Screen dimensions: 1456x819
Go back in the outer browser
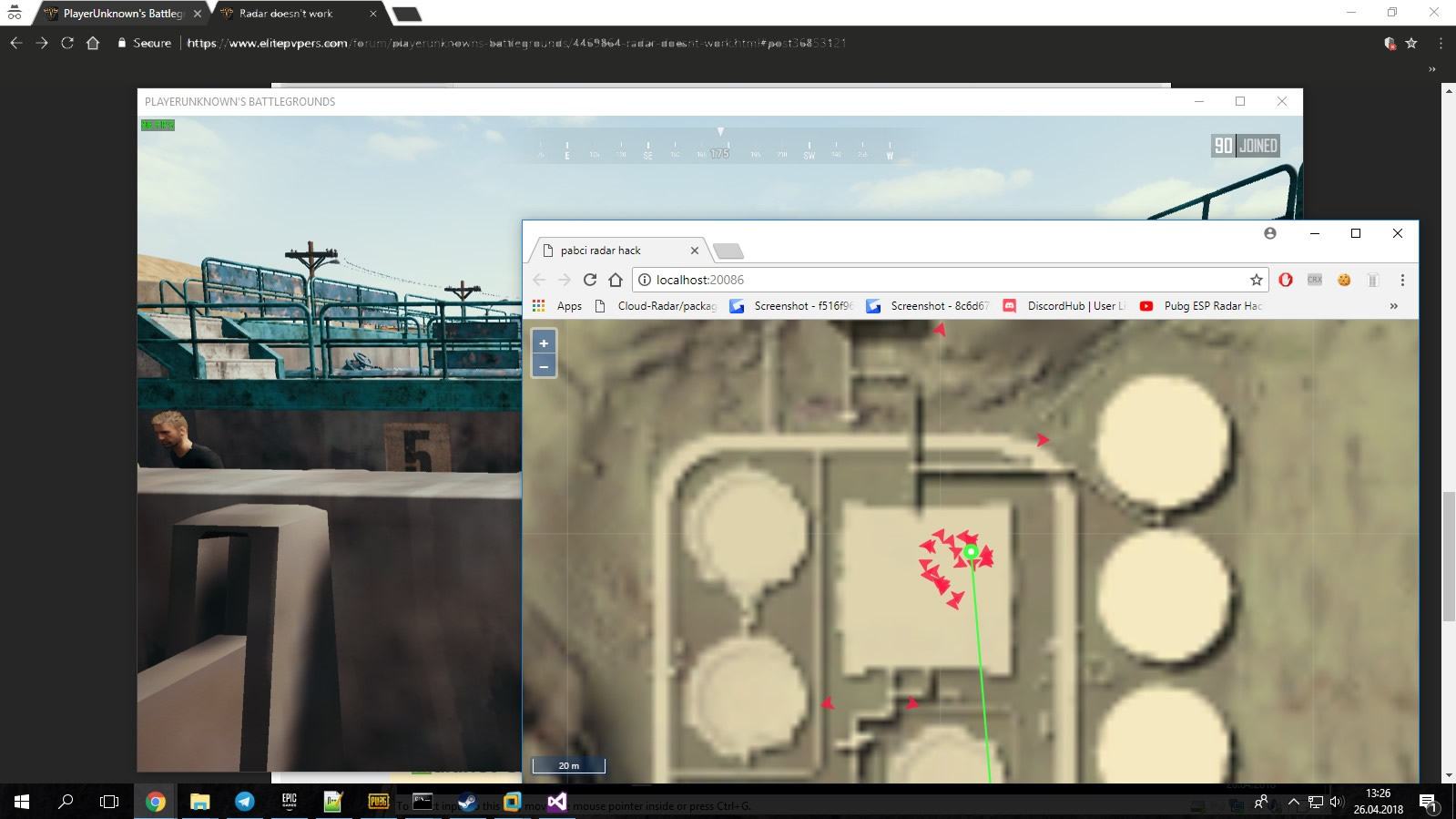pyautogui.click(x=16, y=43)
